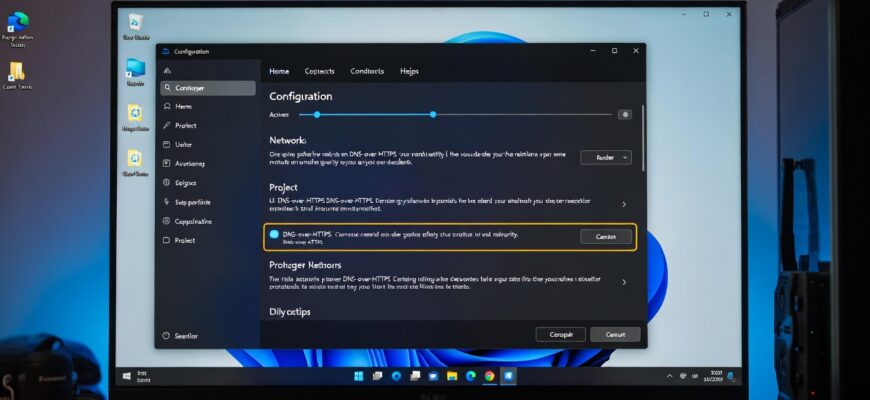Open File Explorer from the taskbar
Image resolution: width=870 pixels, height=400 pixels.
click(452, 376)
